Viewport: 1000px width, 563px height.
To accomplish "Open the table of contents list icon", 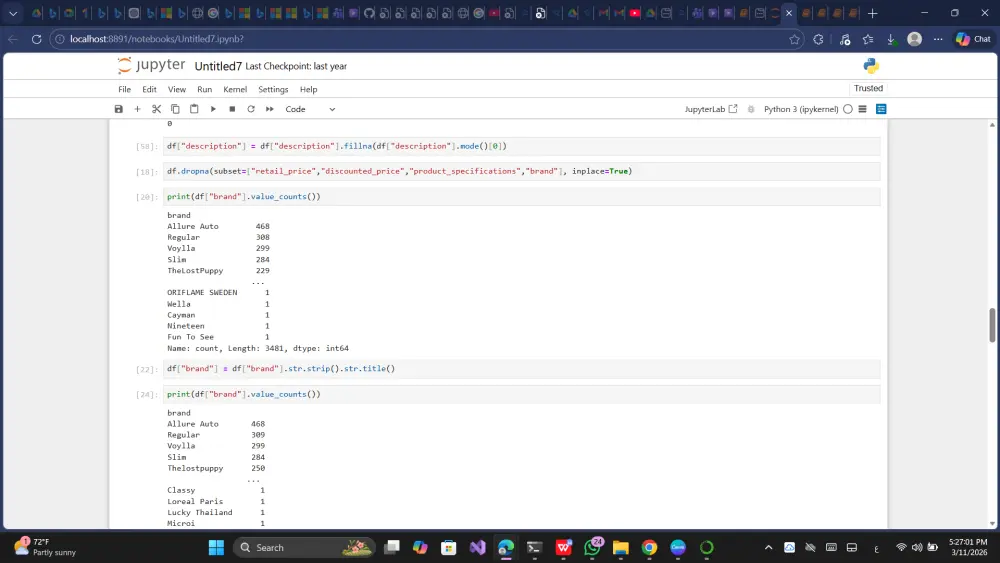I will coord(862,109).
